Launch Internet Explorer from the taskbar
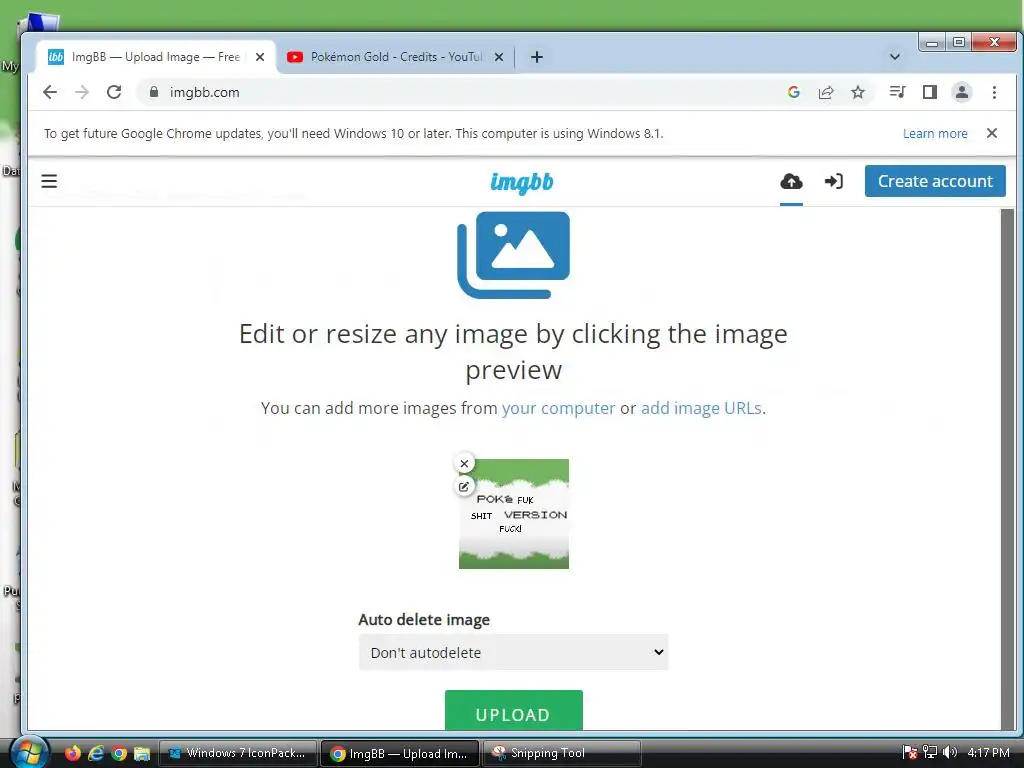The height and width of the screenshot is (768, 1024). click(x=96, y=753)
